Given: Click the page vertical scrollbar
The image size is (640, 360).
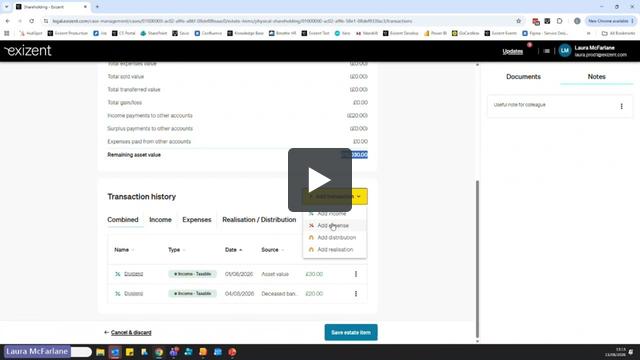Looking at the screenshot, I should click(477, 259).
